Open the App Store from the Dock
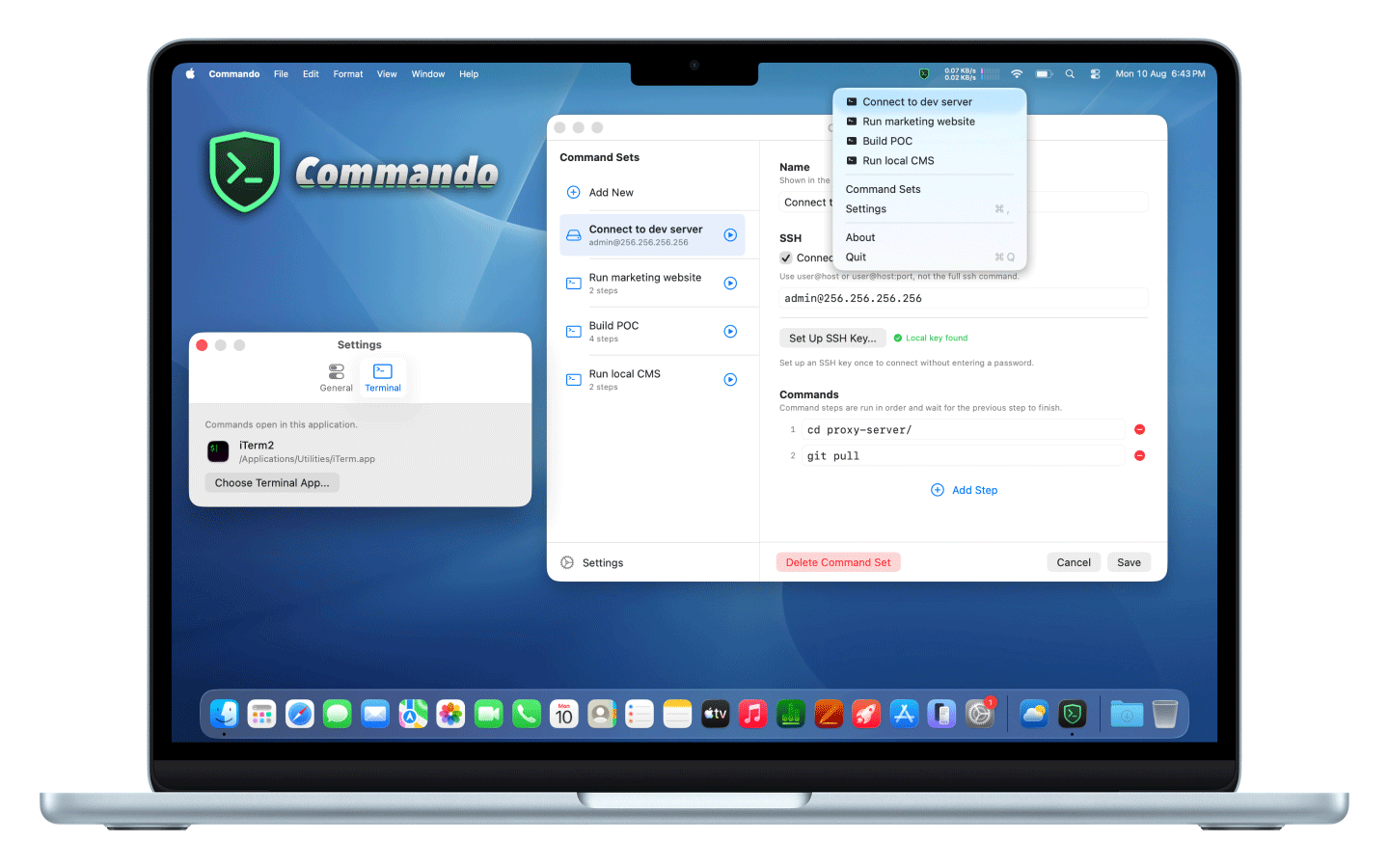 (904, 714)
